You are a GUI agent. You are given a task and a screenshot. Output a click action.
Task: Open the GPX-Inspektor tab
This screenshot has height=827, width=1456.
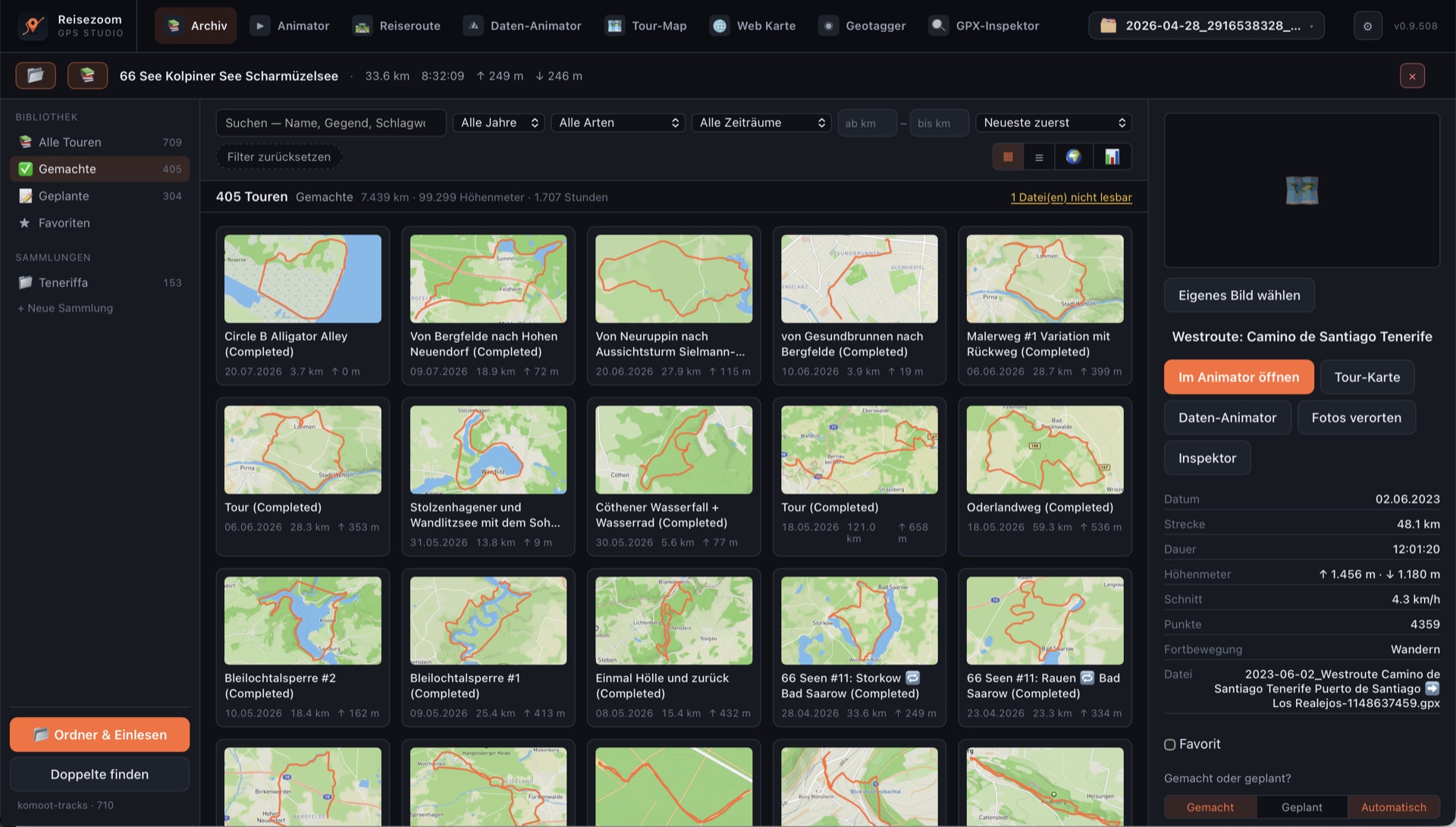[984, 26]
